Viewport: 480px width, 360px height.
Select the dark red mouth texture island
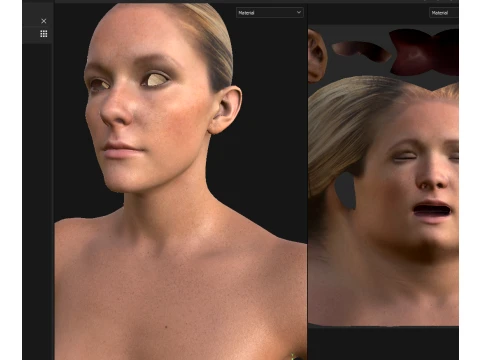[425, 52]
